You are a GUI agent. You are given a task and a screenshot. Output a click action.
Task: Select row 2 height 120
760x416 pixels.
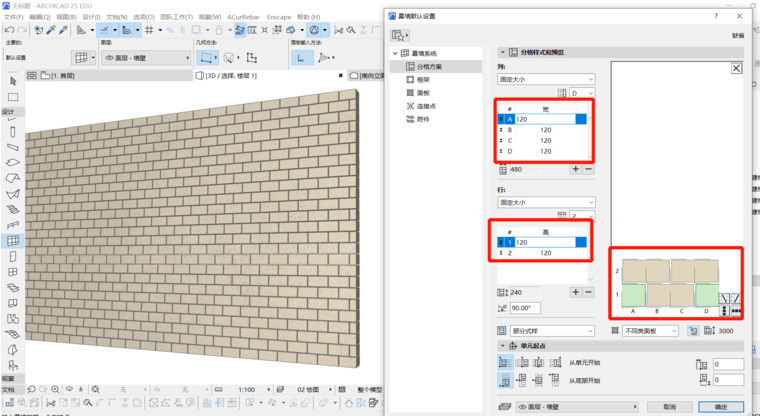543,253
